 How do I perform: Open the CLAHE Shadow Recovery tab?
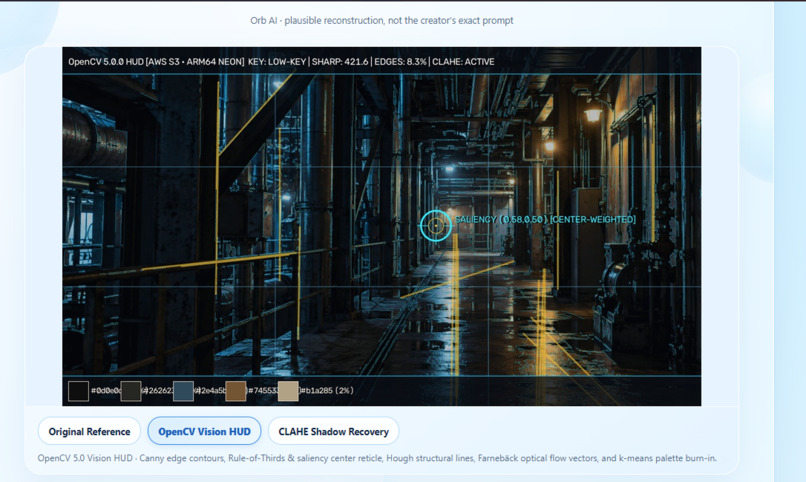(333, 431)
